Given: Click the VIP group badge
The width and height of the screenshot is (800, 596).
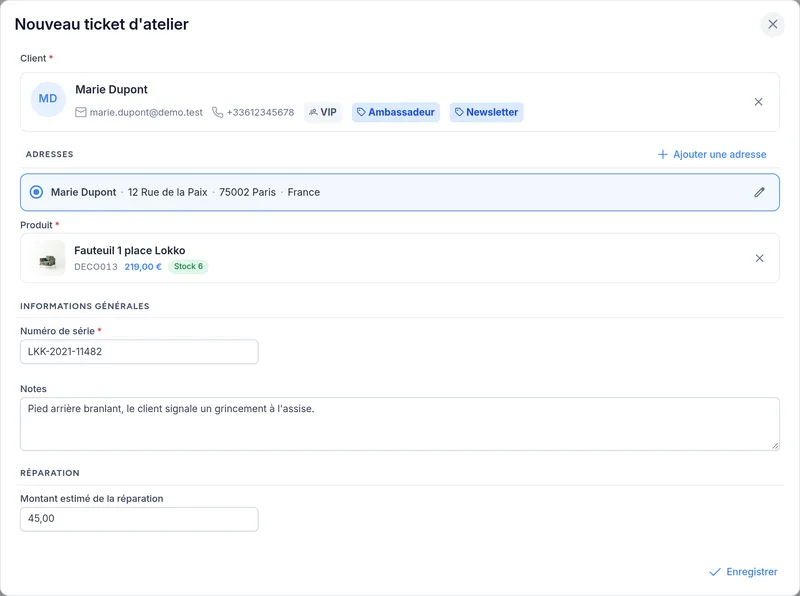Looking at the screenshot, I should 323,112.
